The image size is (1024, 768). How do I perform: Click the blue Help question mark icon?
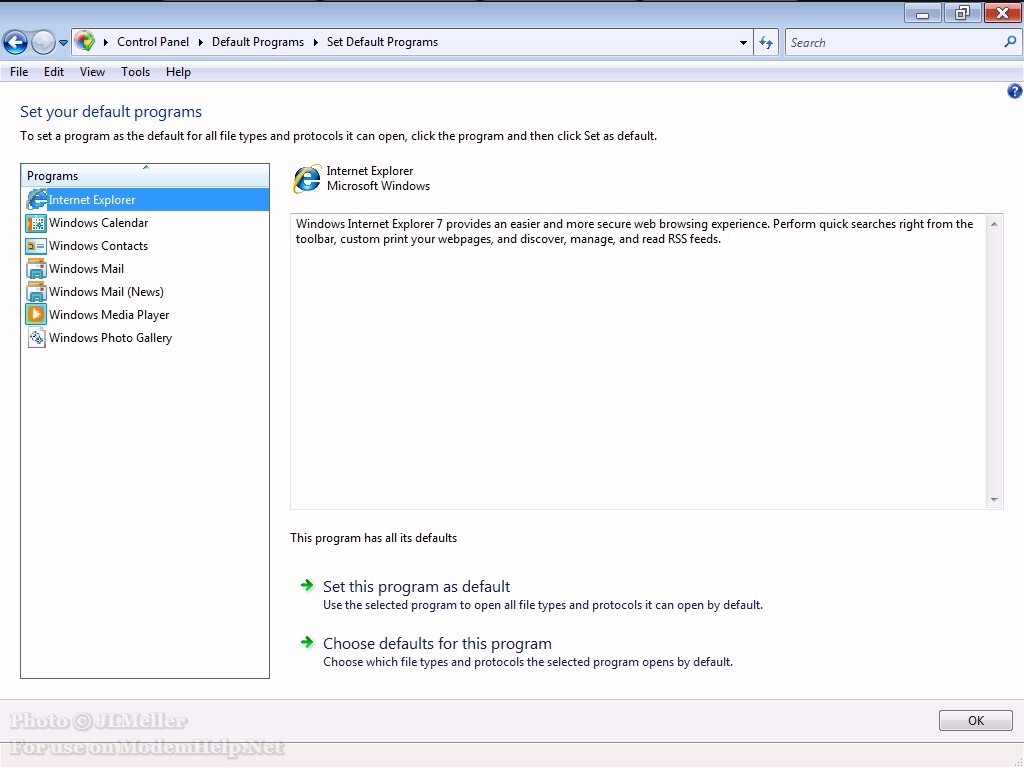click(1014, 91)
